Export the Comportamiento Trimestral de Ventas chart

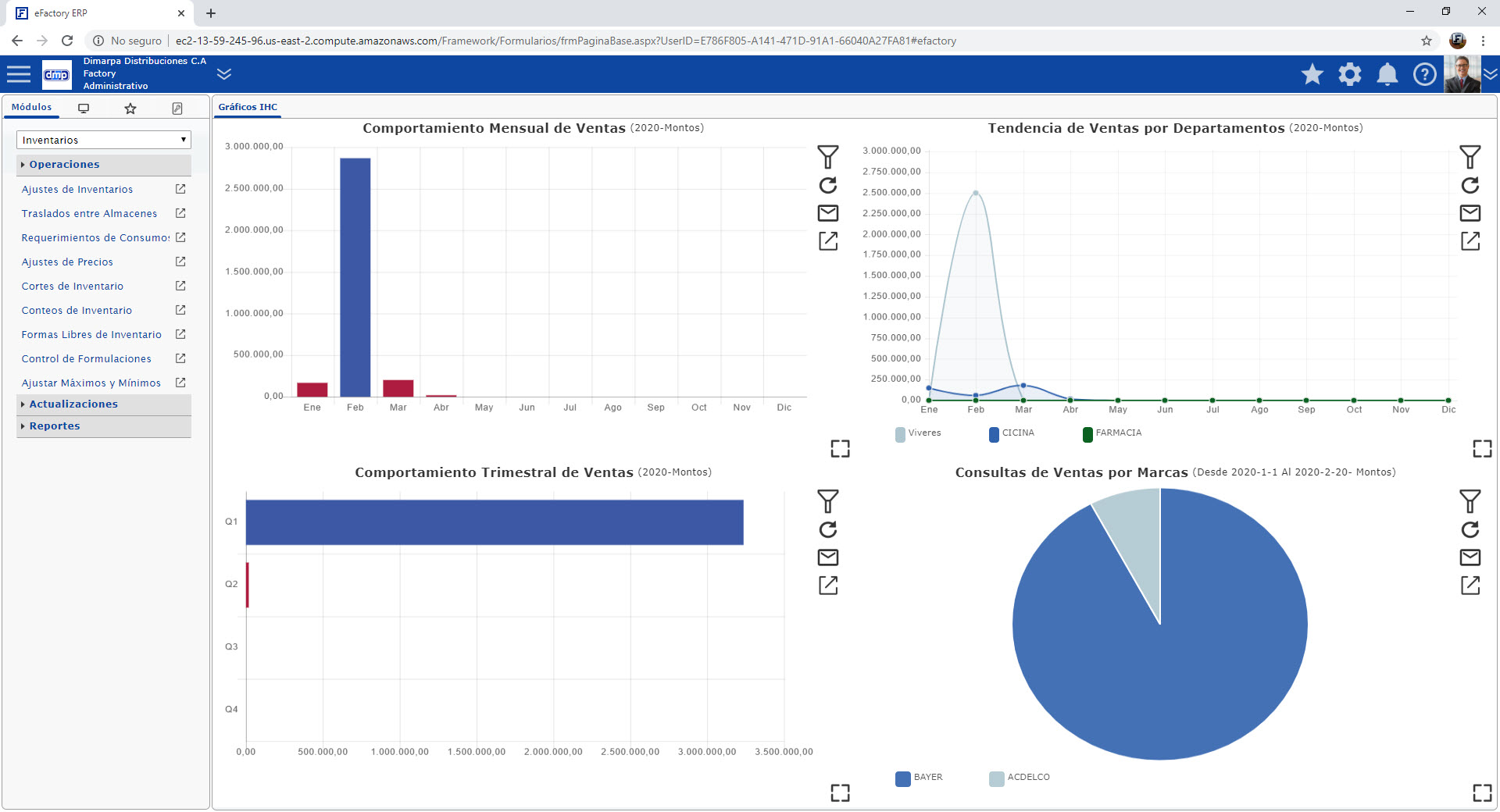coord(828,585)
